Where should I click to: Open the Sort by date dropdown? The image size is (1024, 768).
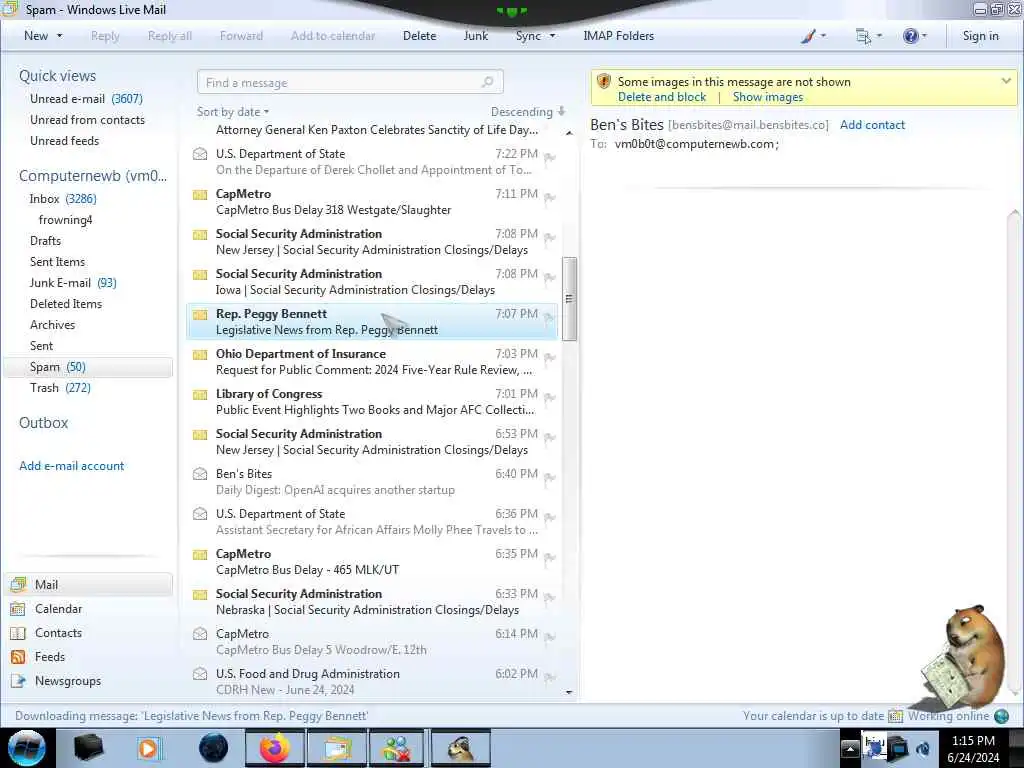[x=233, y=112]
